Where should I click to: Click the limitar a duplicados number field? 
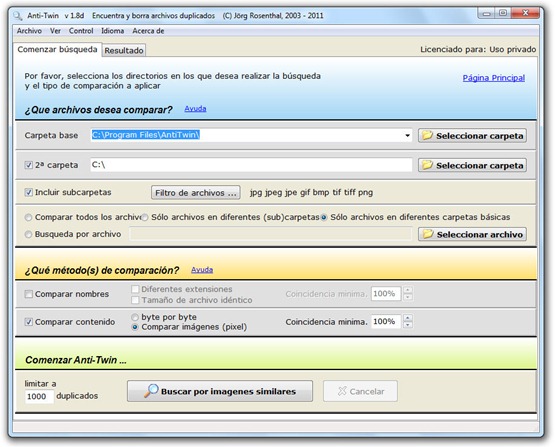[39, 396]
